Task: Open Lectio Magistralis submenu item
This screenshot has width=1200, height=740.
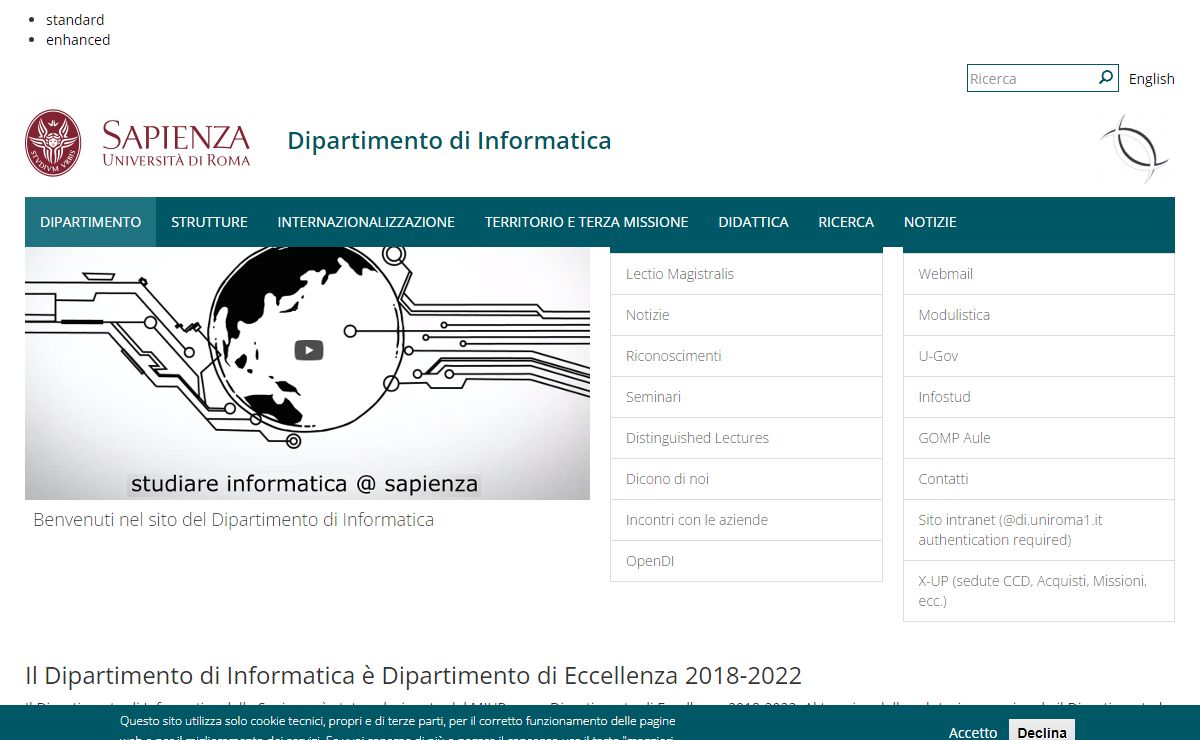Action: tap(679, 274)
